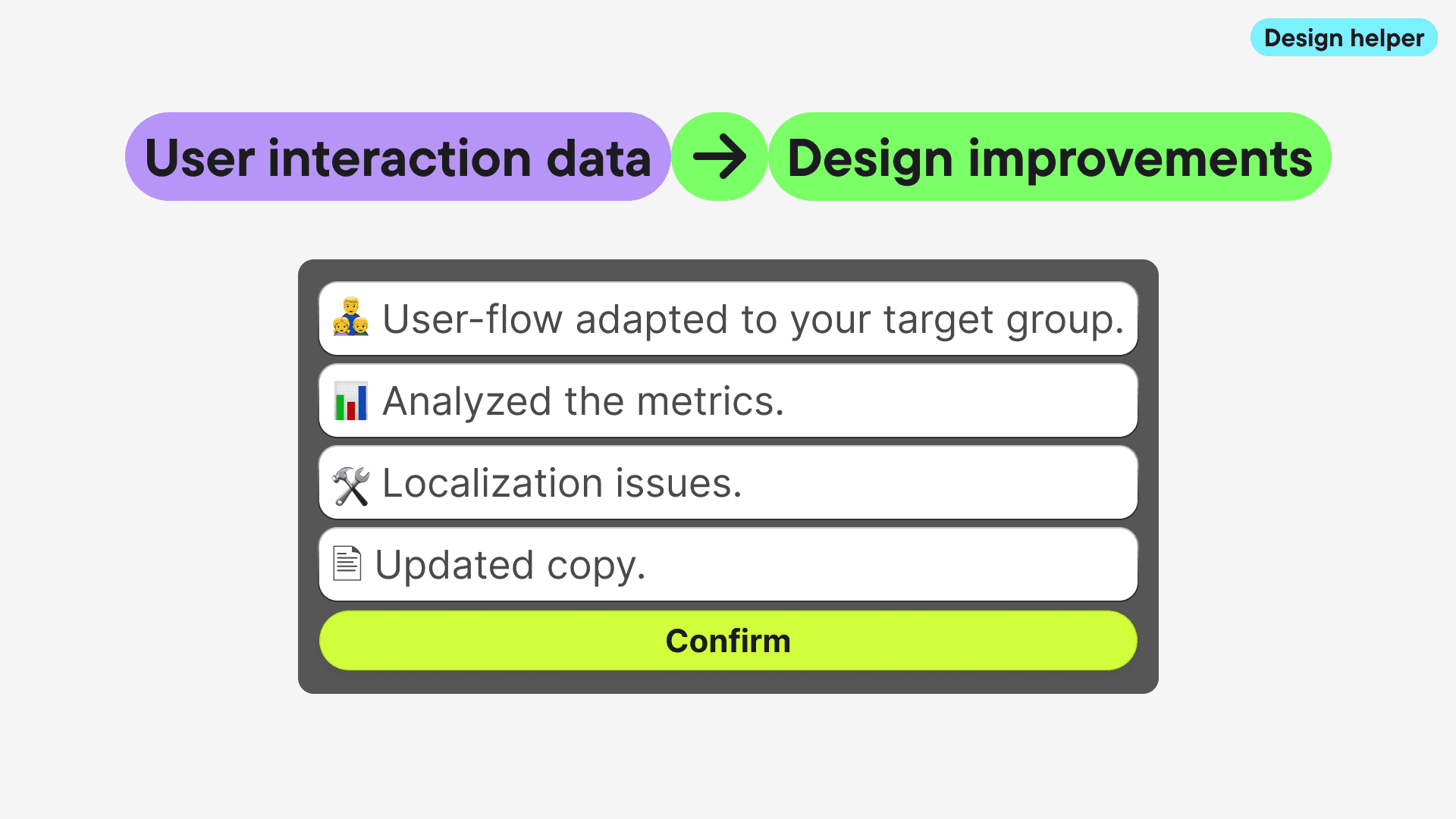Image resolution: width=1456 pixels, height=819 pixels.
Task: Click the document page icon beside Updated copy
Action: pos(347,563)
